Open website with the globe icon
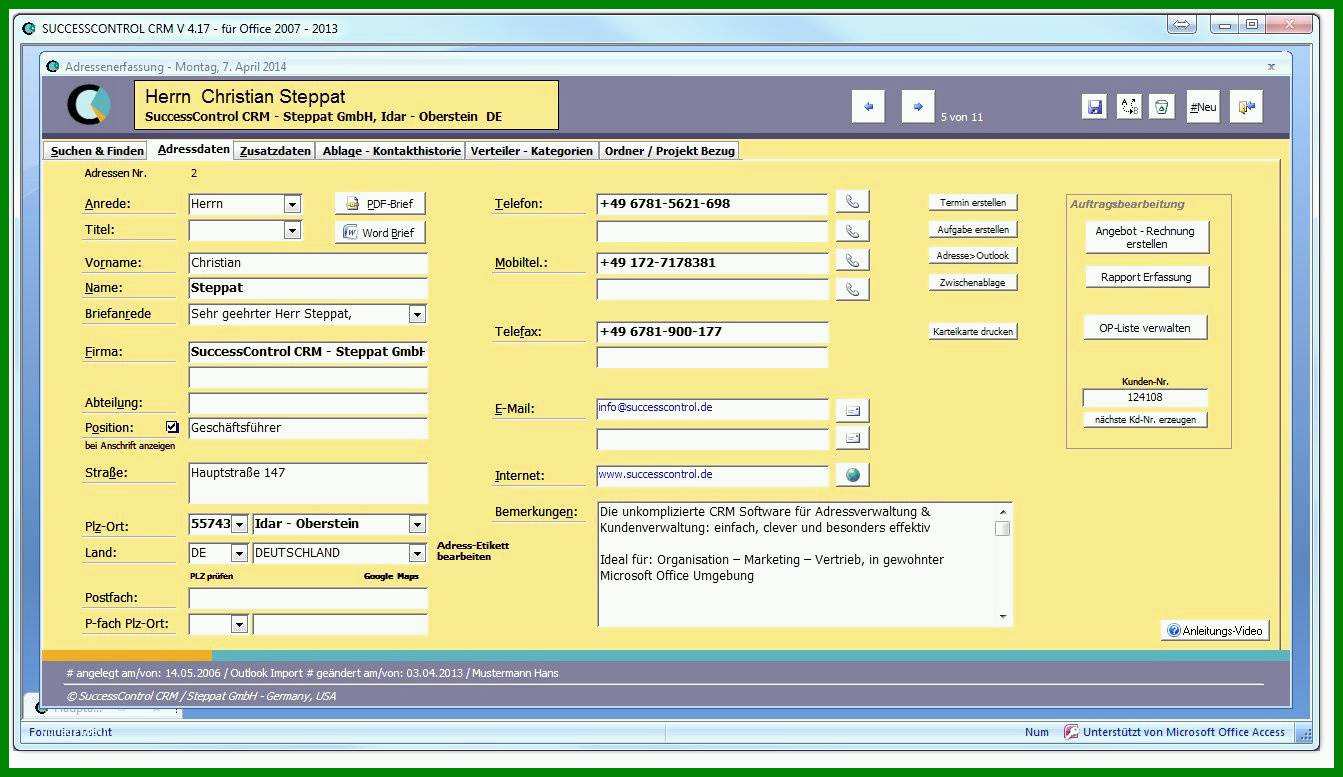The width and height of the screenshot is (1343, 777). tap(852, 475)
